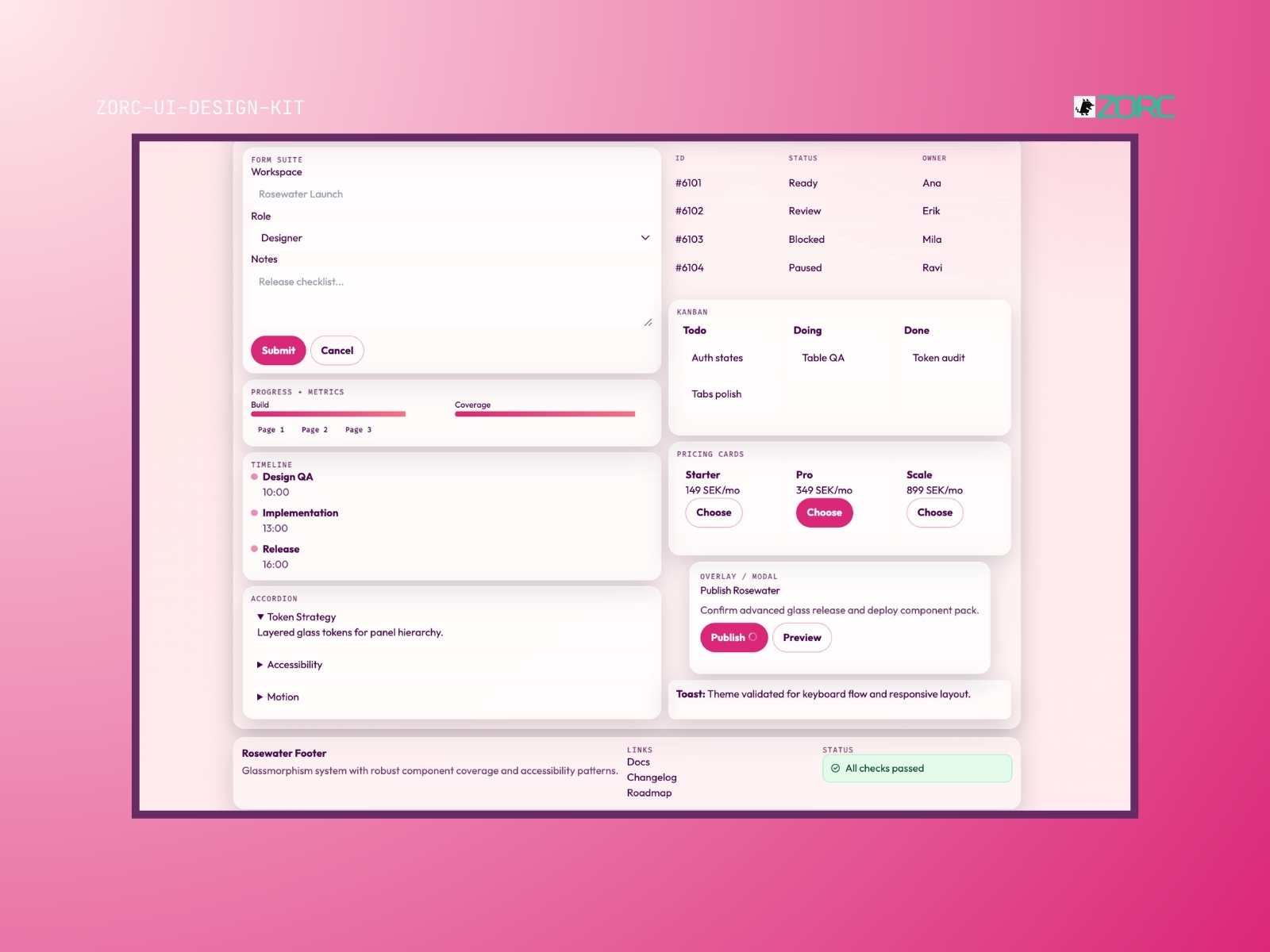The height and width of the screenshot is (952, 1270).
Task: Click the ZORC logo icon
Action: pos(1084,107)
